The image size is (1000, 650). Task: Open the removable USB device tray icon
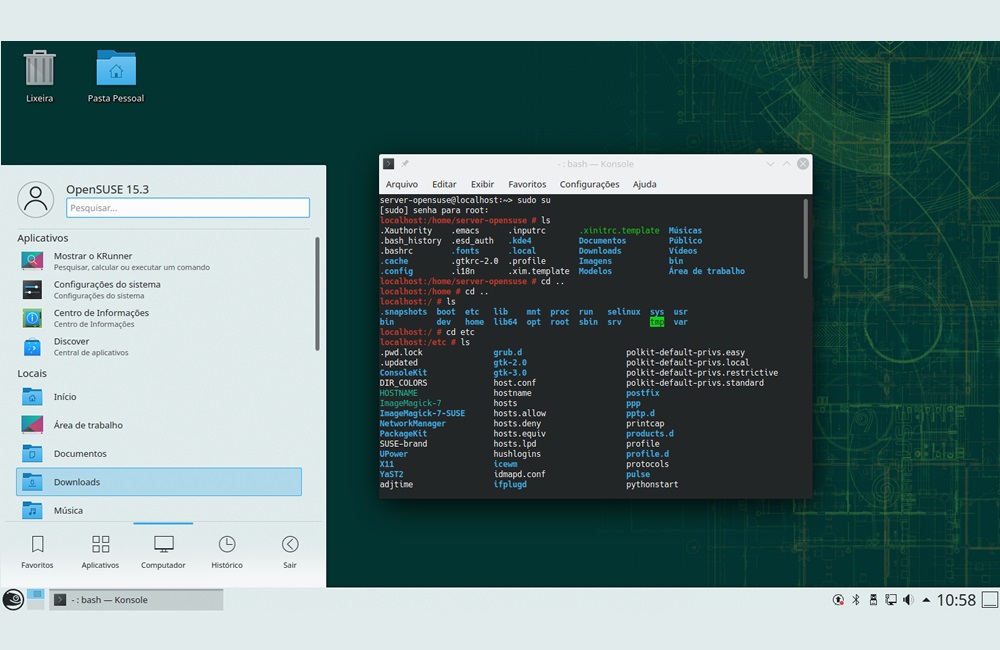873,600
